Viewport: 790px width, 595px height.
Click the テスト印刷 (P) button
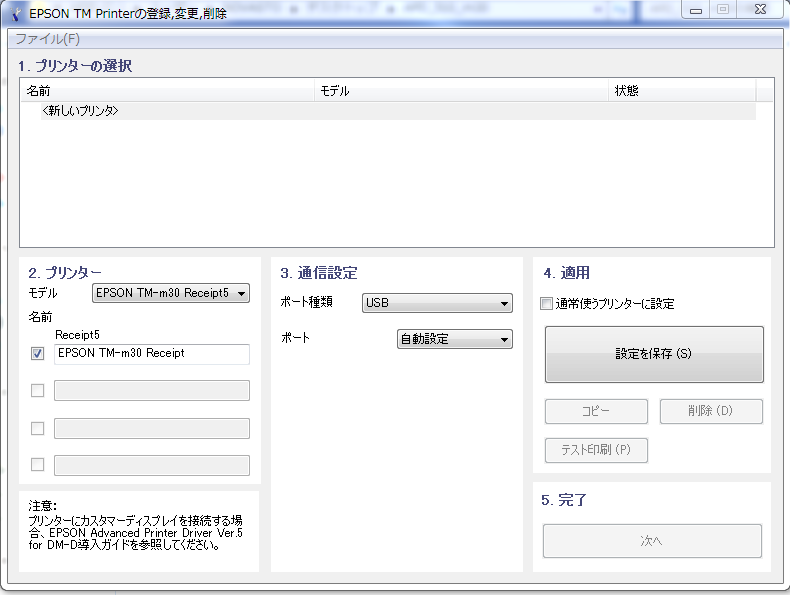(596, 450)
